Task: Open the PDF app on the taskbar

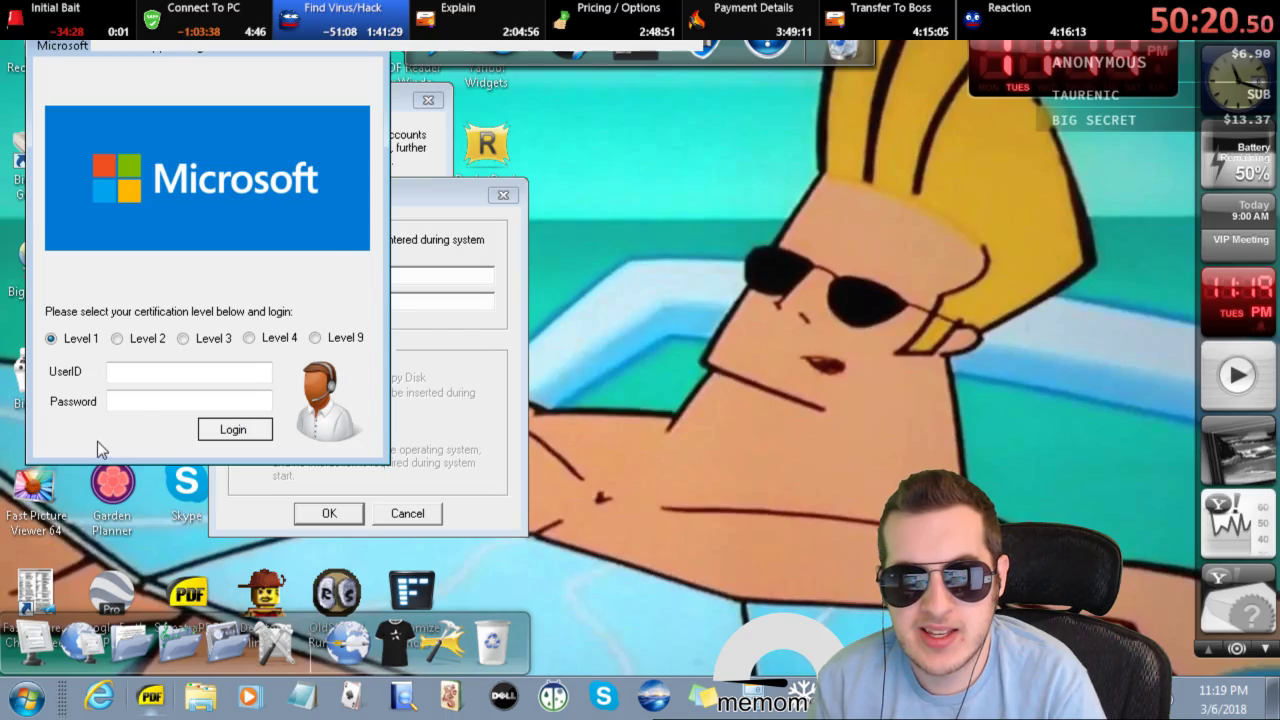Action: [151, 696]
